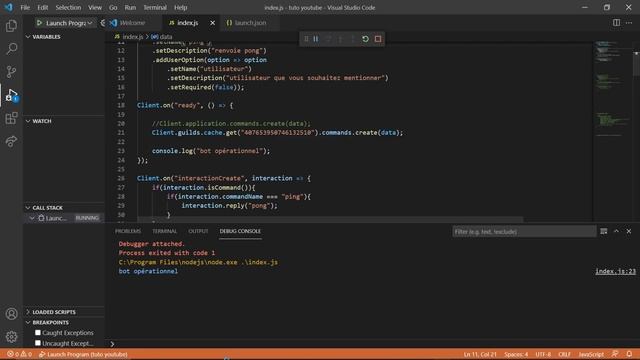Image resolution: width=640 pixels, height=360 pixels.
Task: Switch to the OUTPUT panel tab
Action: [x=198, y=231]
